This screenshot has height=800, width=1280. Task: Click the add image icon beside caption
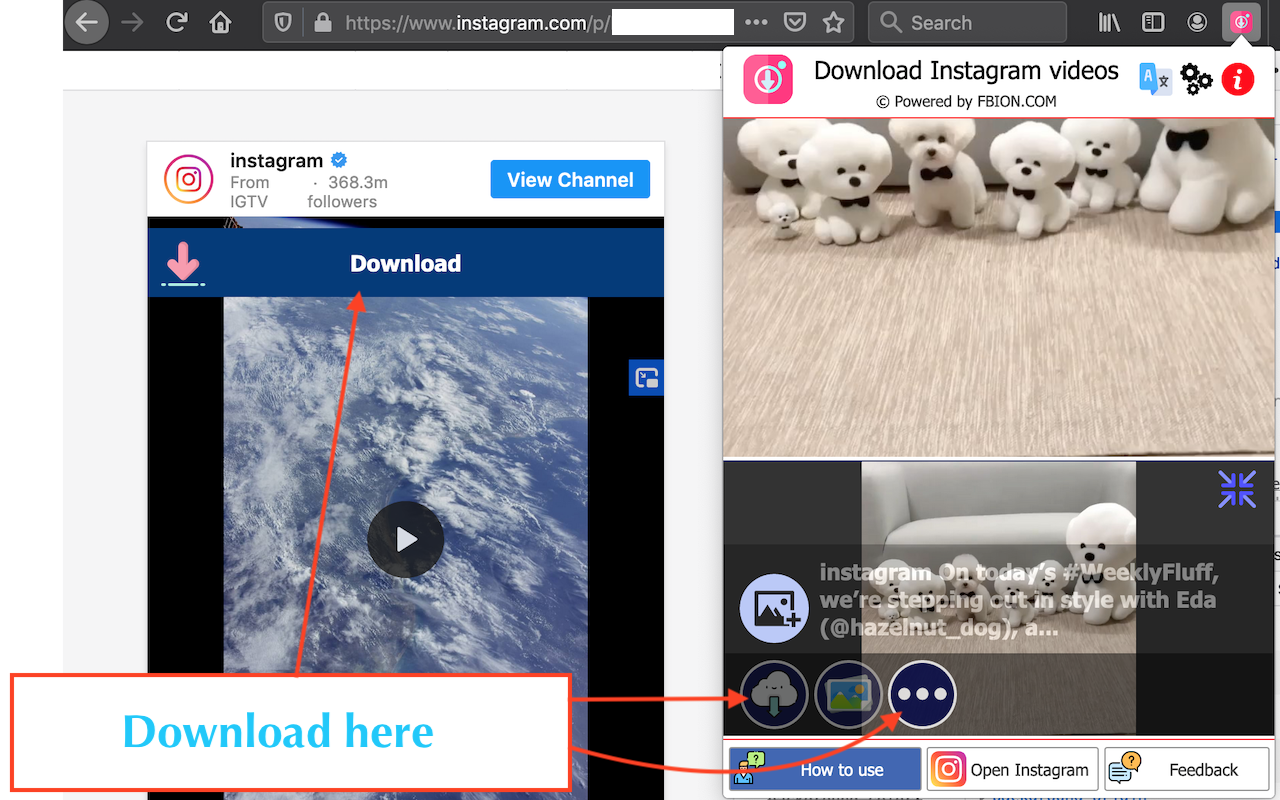click(774, 608)
